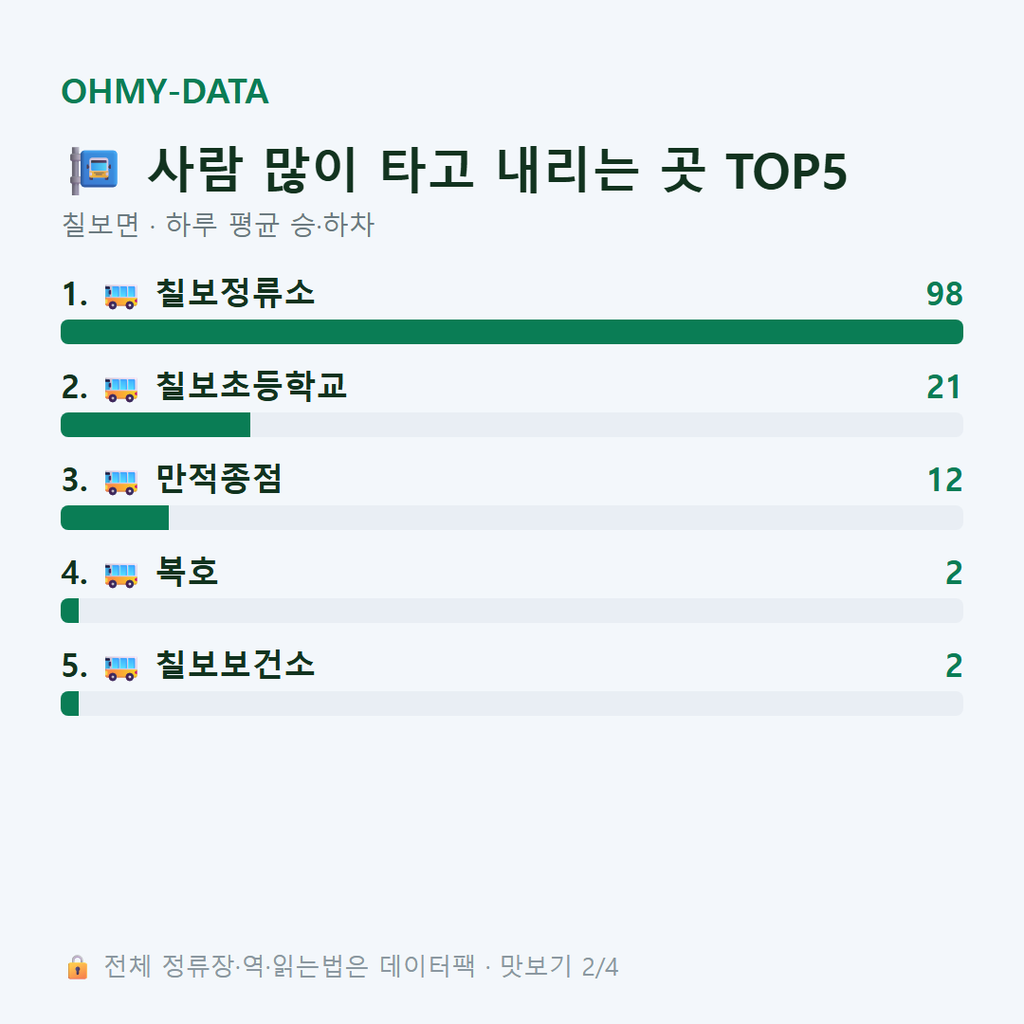Click the full green bar for 칠보정류소
This screenshot has width=1024, height=1024.
pos(512,332)
